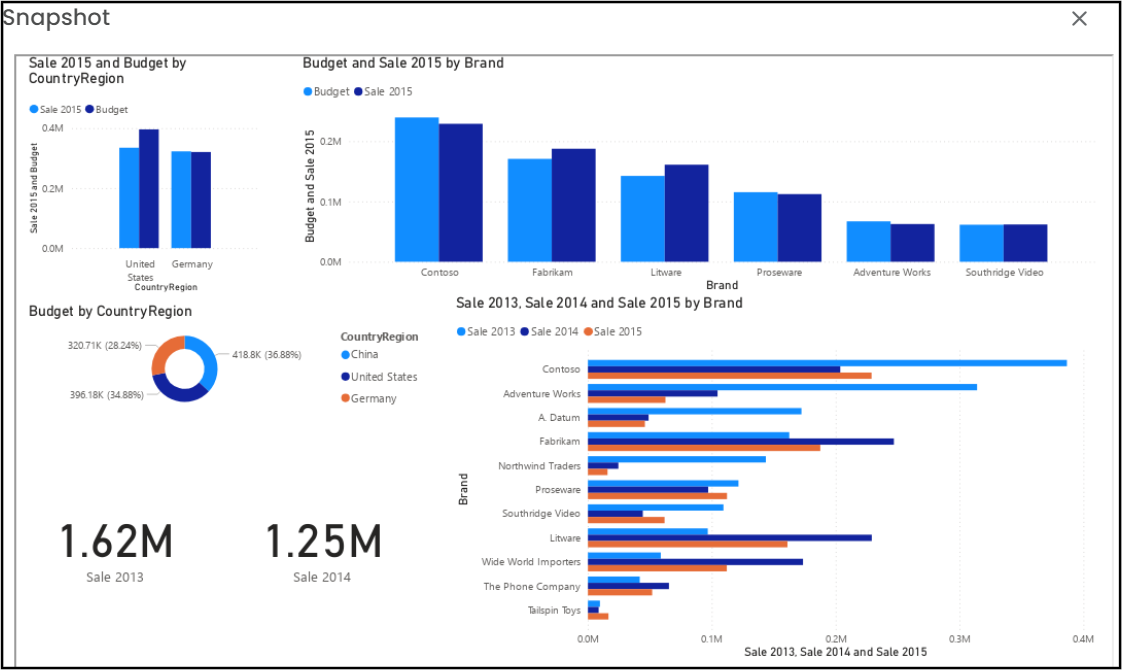Select the 1.62M Sale 2013 card
The width and height of the screenshot is (1122, 670).
pyautogui.click(x=115, y=552)
